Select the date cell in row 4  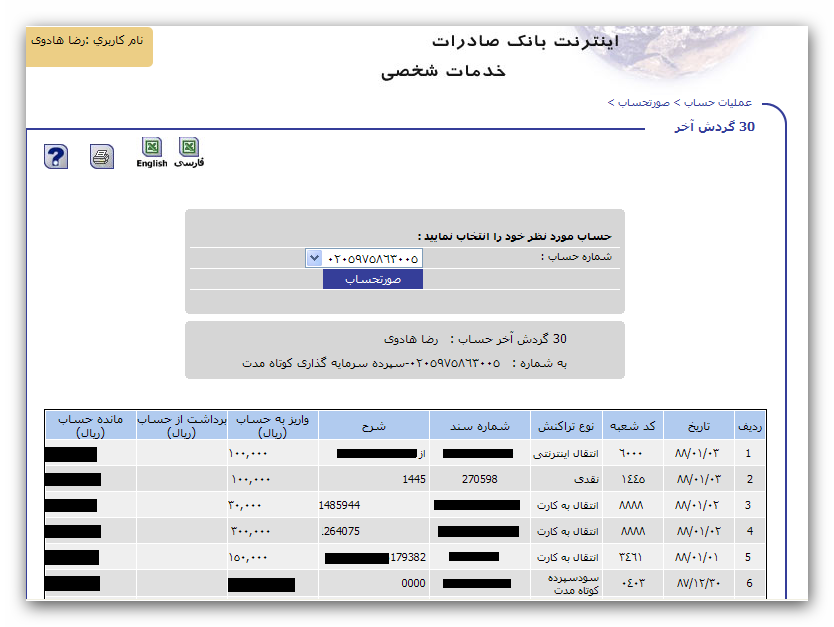tap(699, 531)
